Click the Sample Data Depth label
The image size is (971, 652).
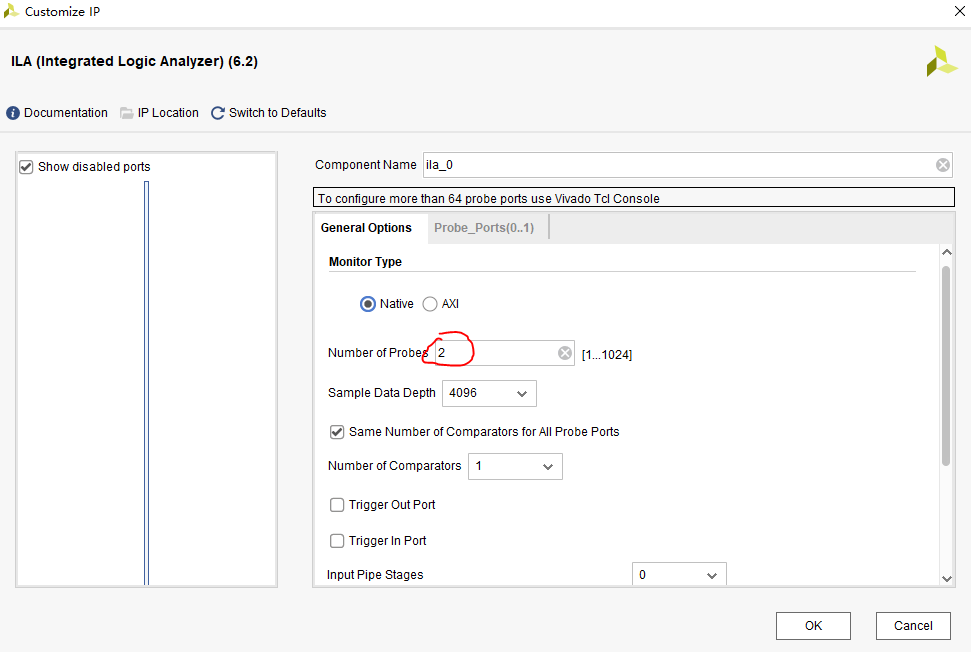point(381,393)
